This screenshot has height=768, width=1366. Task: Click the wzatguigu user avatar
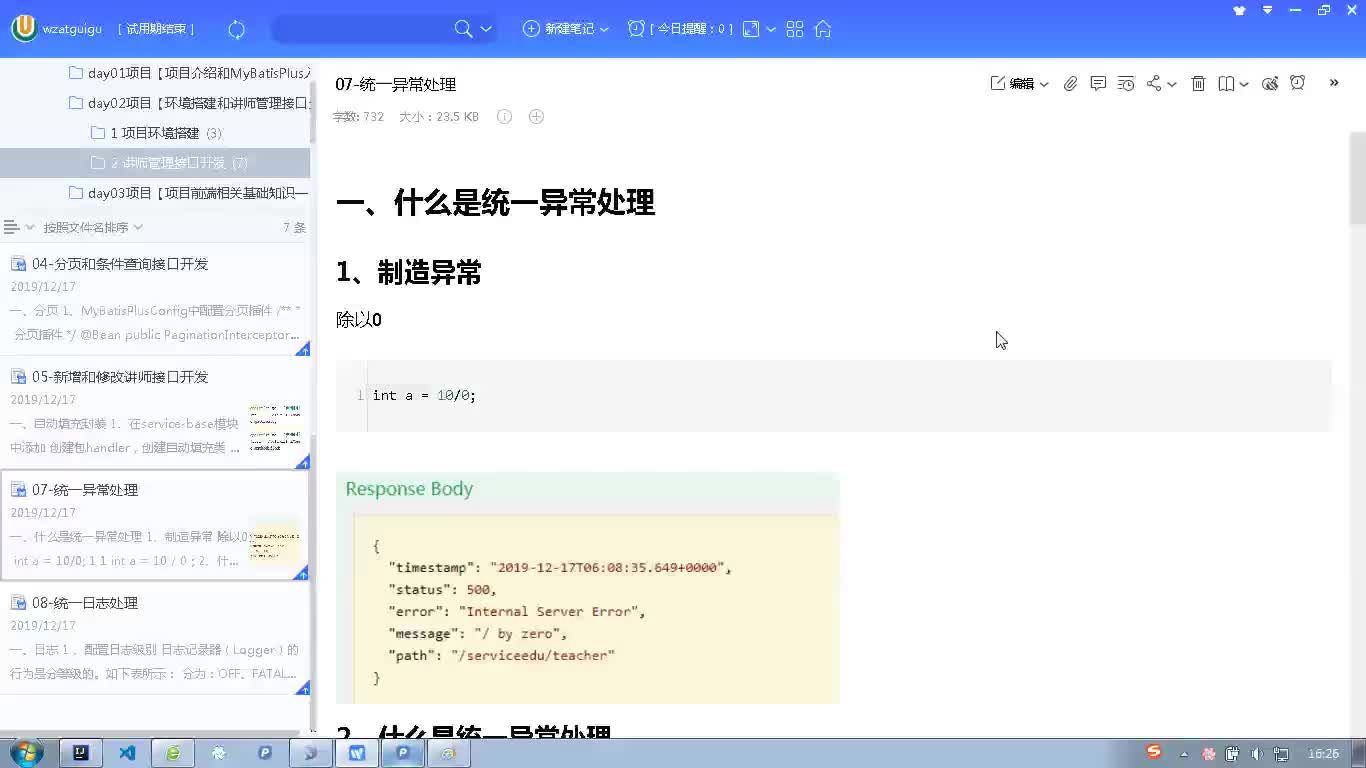[24, 29]
